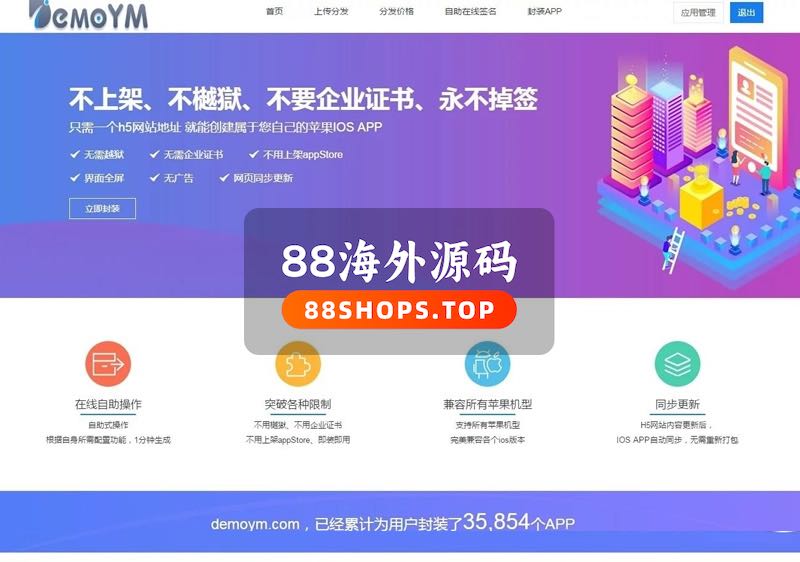
Task: Open the 上传分发 menu item
Action: click(x=331, y=11)
